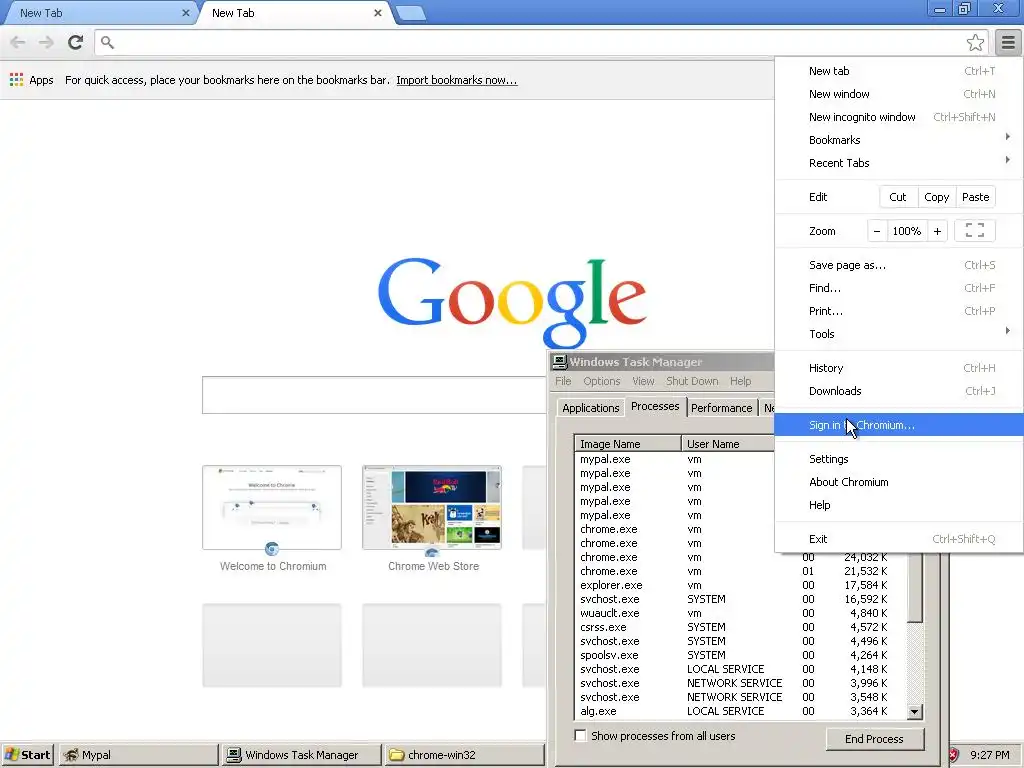The width and height of the screenshot is (1024, 768).
Task: Increase zoom with the plus button
Action: [937, 231]
